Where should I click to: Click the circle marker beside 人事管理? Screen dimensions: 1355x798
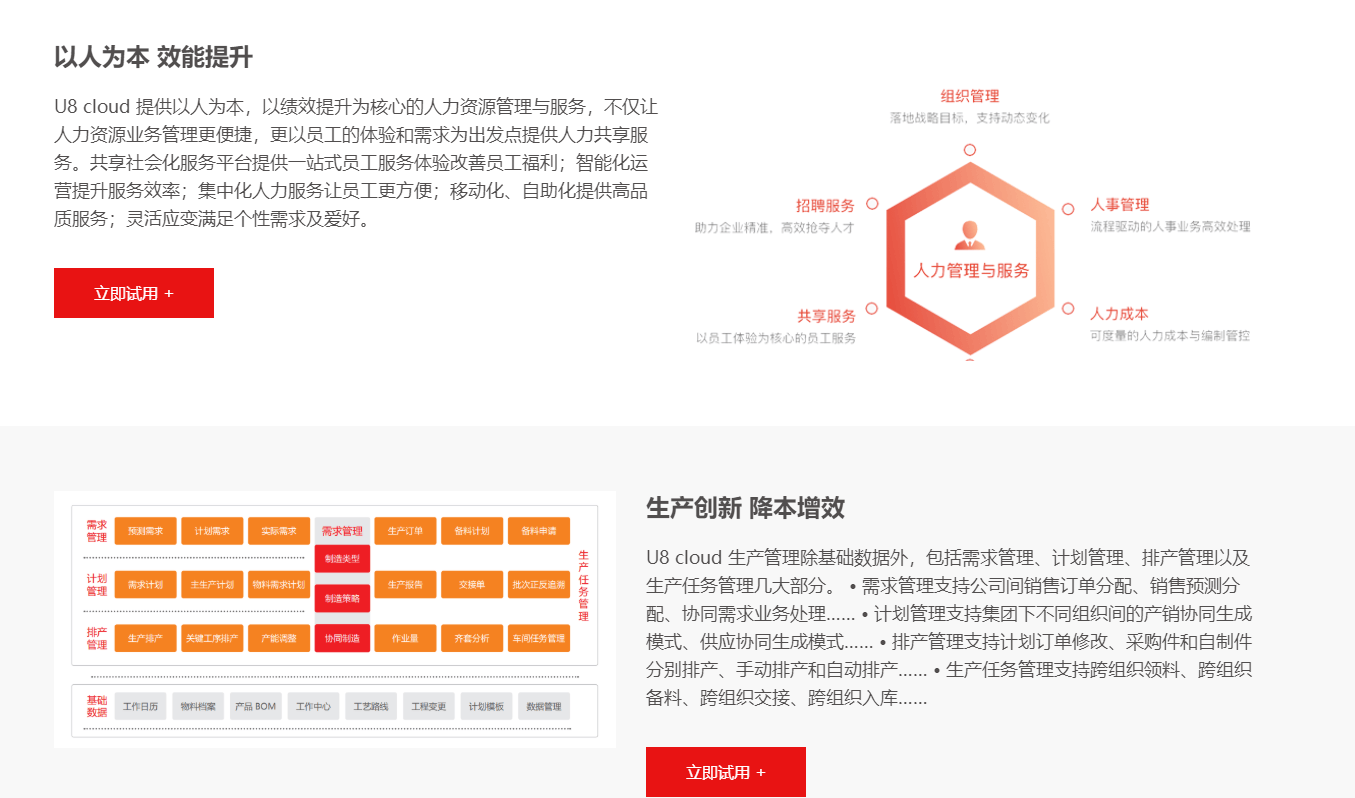(1068, 209)
